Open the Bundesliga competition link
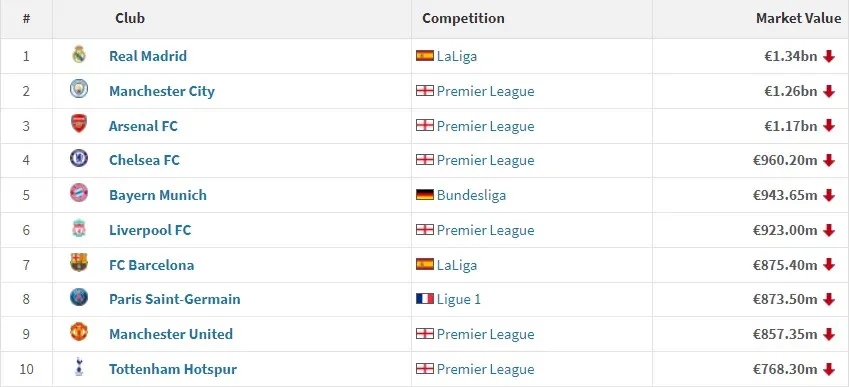 pyautogui.click(x=472, y=195)
